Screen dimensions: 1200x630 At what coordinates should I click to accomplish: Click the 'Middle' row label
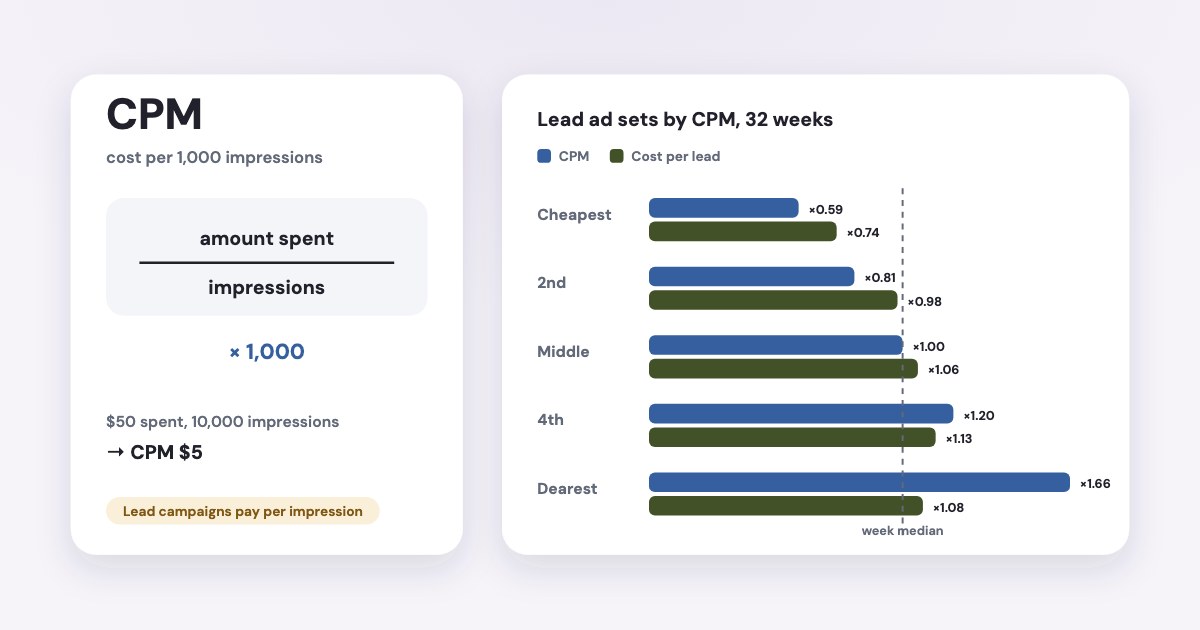(x=563, y=352)
